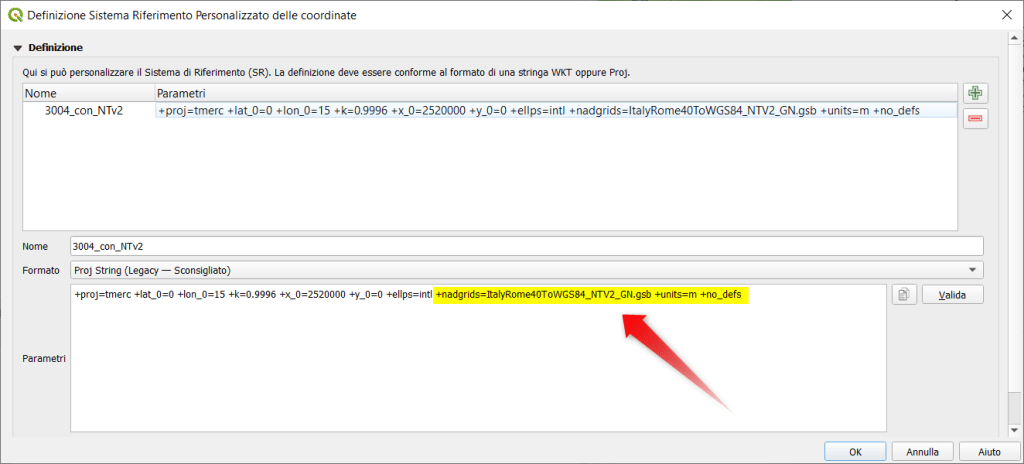
Task: Click the red minus remove CRS icon
Action: pos(974,119)
